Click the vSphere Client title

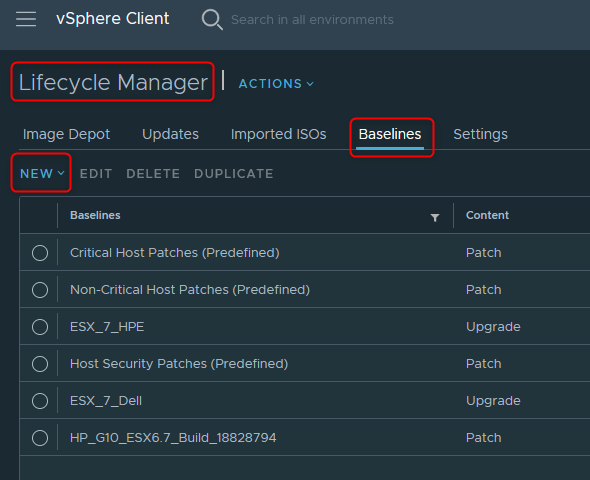(113, 19)
